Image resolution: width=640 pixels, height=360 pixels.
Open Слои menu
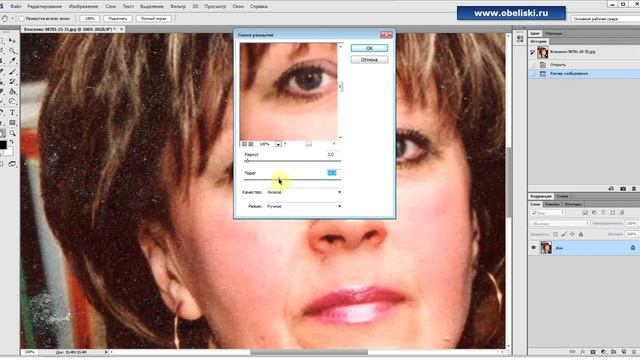tap(111, 7)
